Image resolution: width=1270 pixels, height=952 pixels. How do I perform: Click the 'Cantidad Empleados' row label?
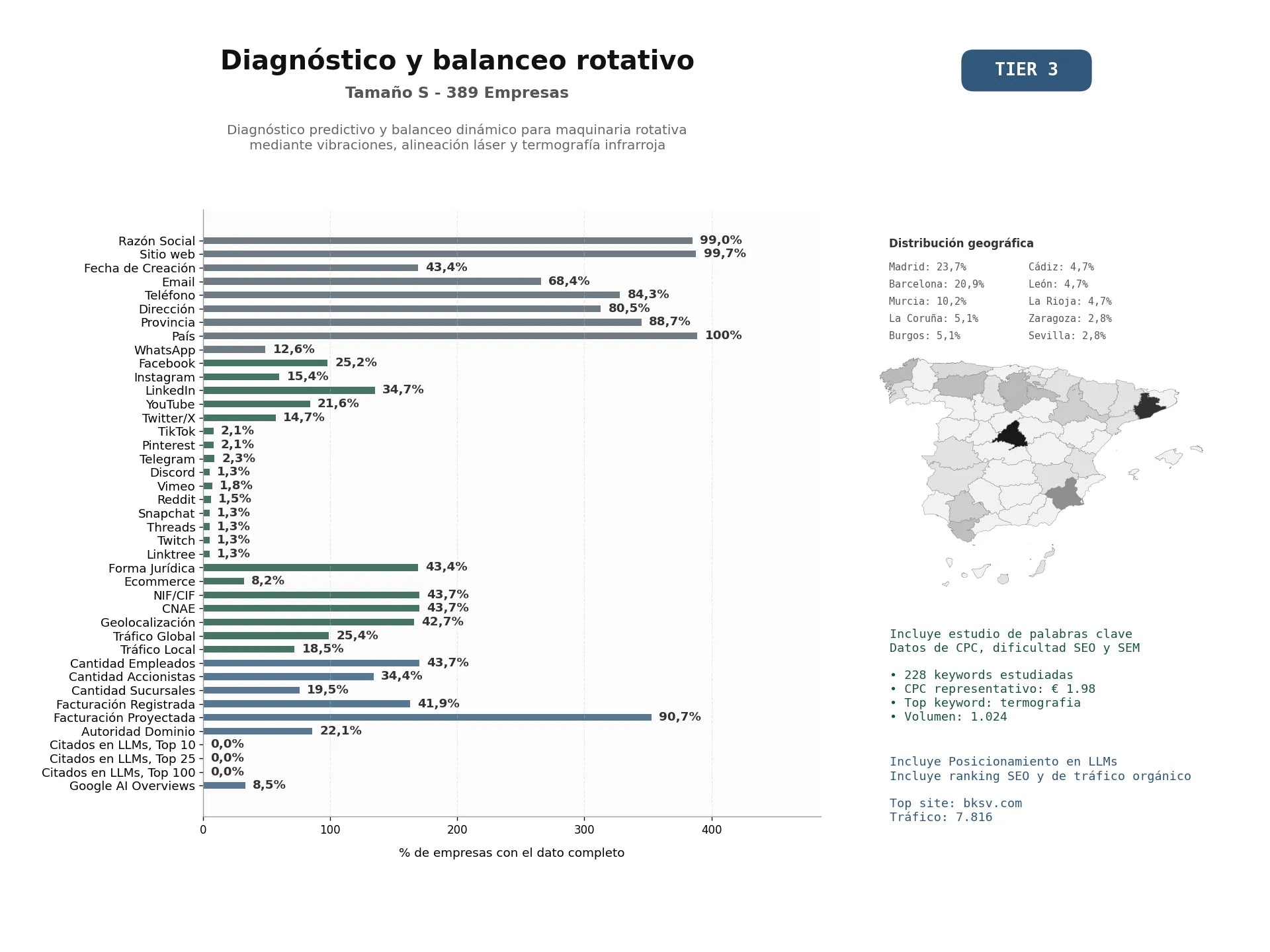[x=133, y=664]
